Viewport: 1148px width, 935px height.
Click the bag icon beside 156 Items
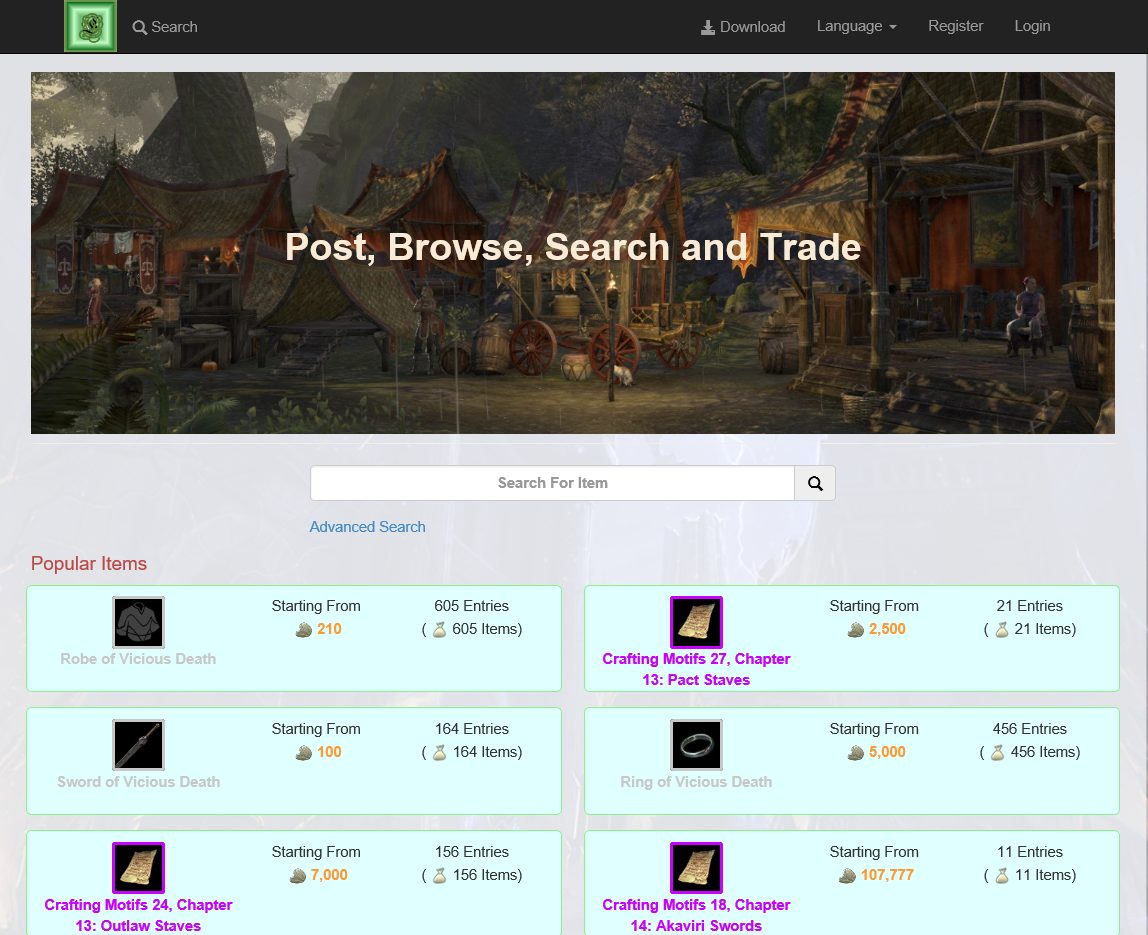point(439,876)
